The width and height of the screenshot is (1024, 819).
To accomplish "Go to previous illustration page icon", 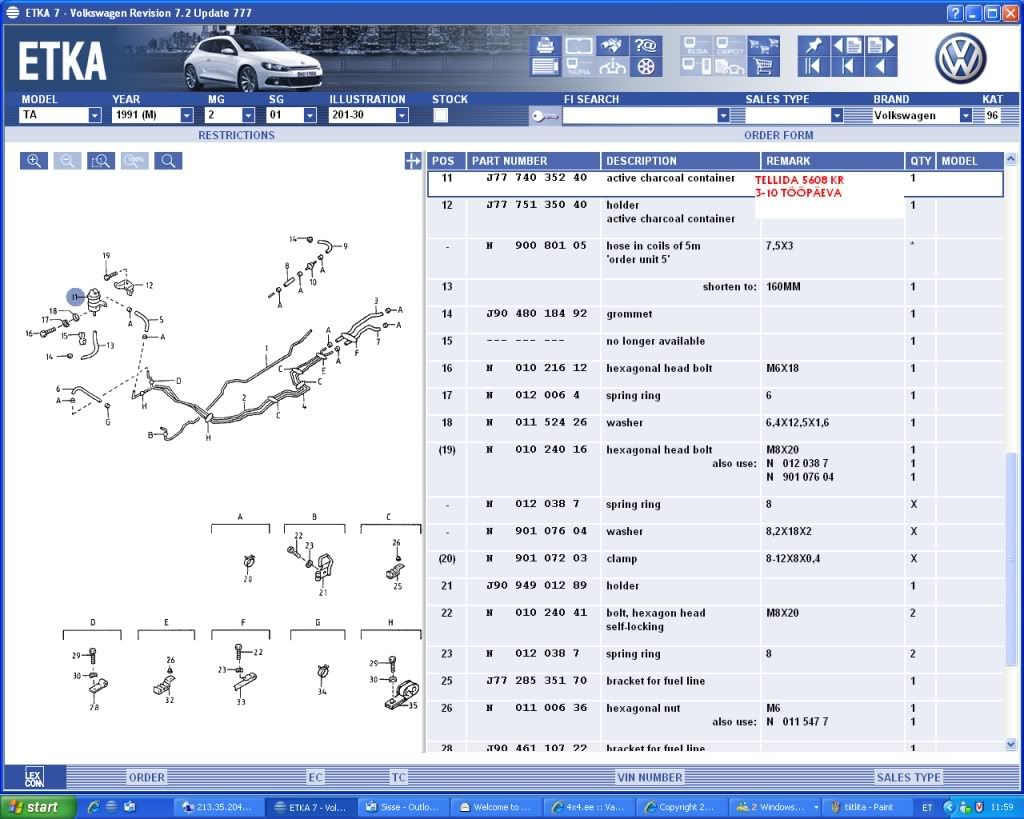I will (848, 46).
